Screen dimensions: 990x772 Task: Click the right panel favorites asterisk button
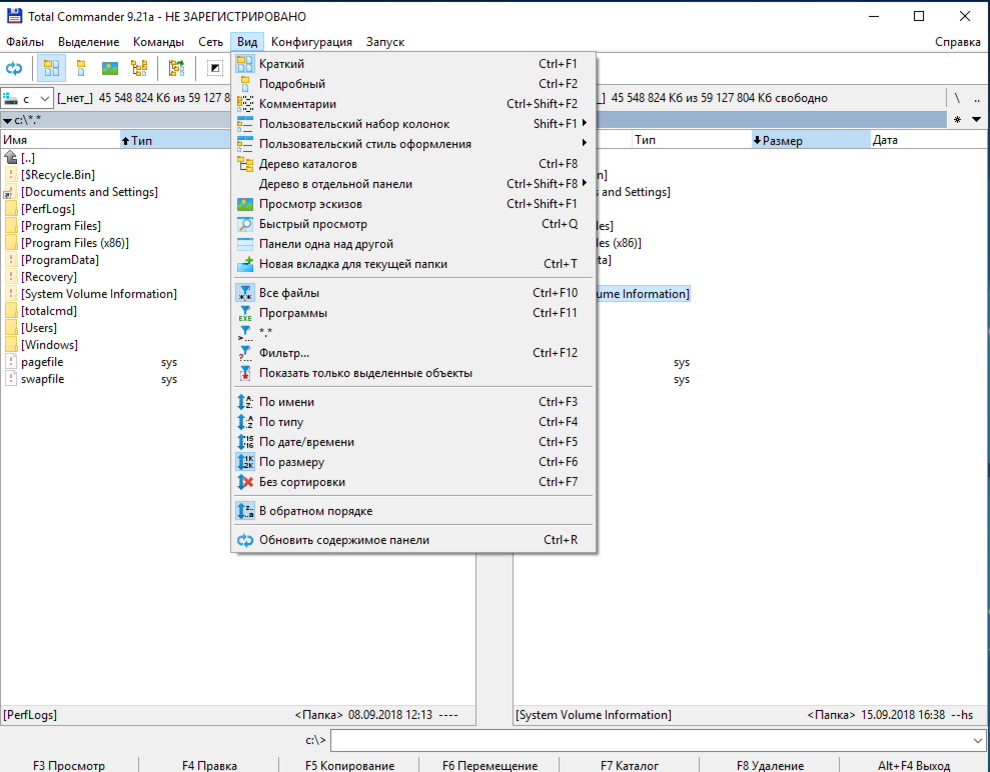point(958,120)
